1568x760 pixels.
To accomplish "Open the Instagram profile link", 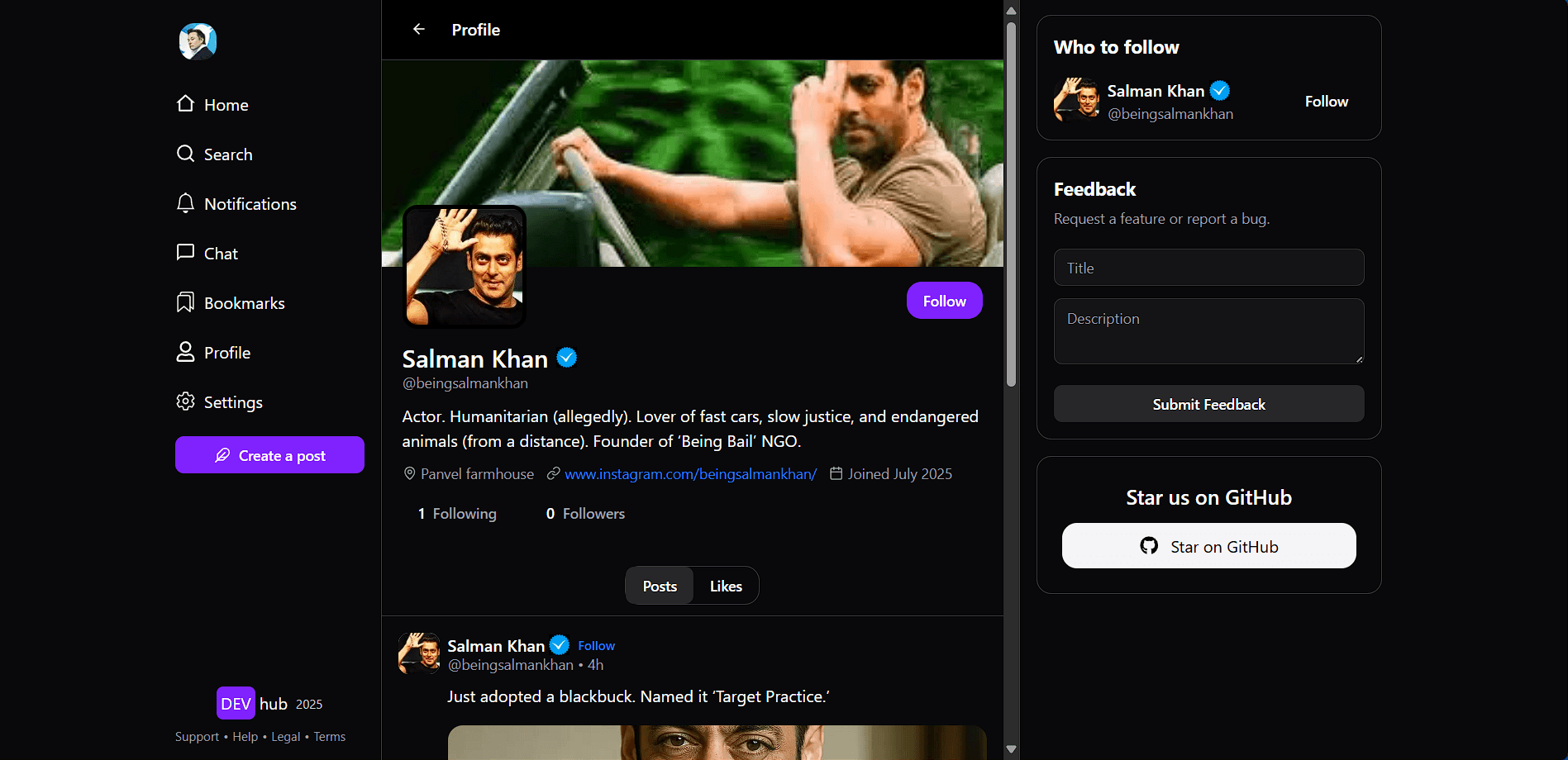I will (x=690, y=474).
